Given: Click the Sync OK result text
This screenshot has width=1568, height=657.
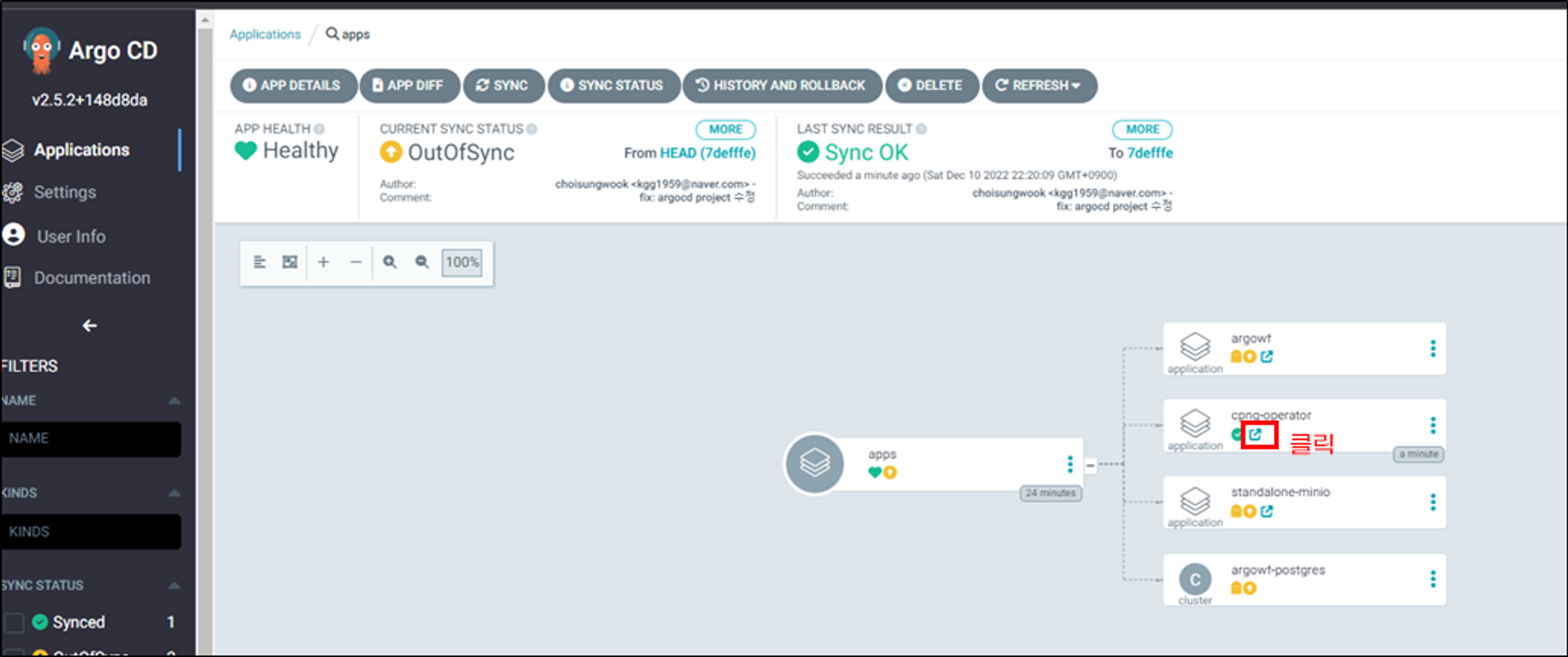Looking at the screenshot, I should pos(866,152).
